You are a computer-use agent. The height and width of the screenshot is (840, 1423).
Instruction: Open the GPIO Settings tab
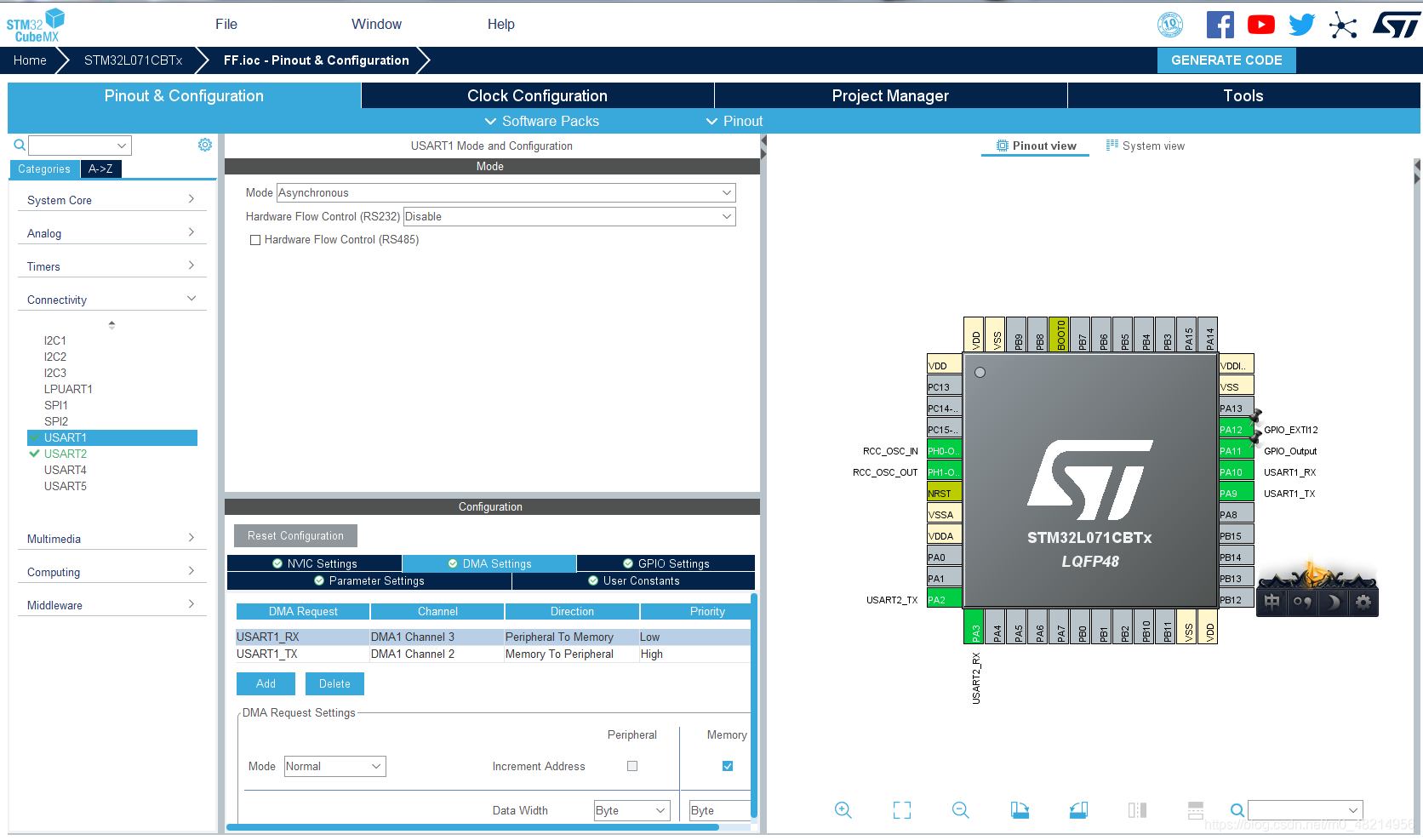point(666,563)
